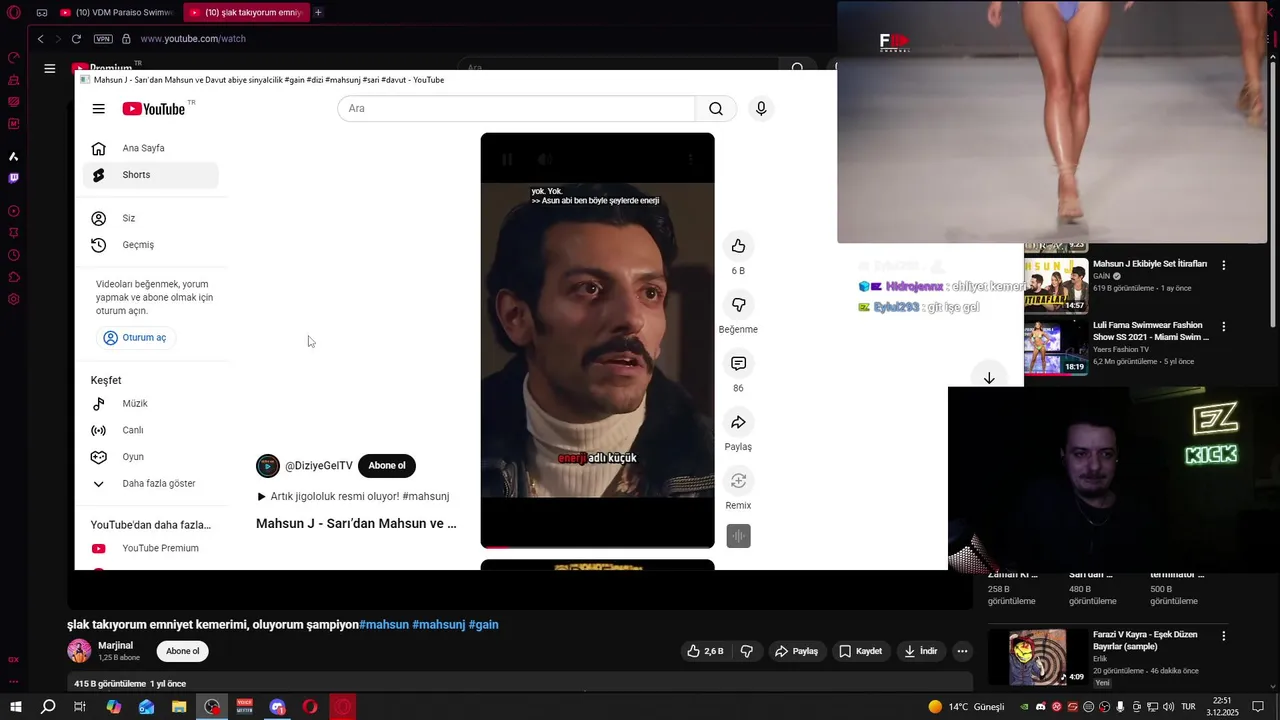Viewport: 1280px width, 720px height.
Task: Share the Short via Paylaş icon
Action: click(738, 422)
